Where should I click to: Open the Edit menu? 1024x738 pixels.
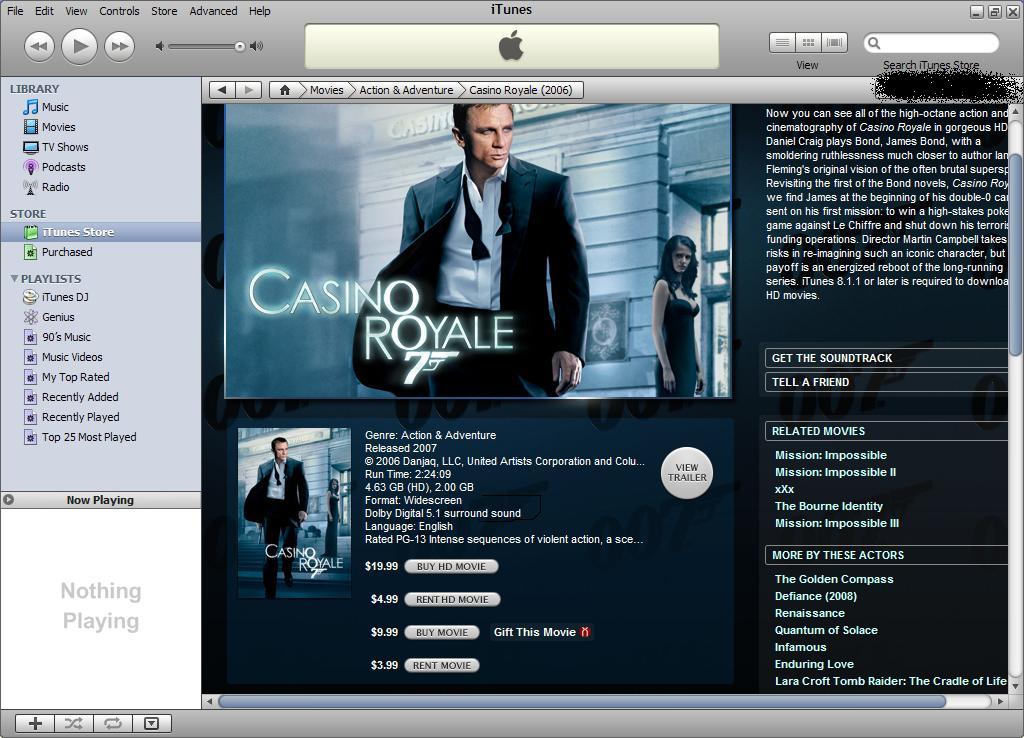point(44,11)
